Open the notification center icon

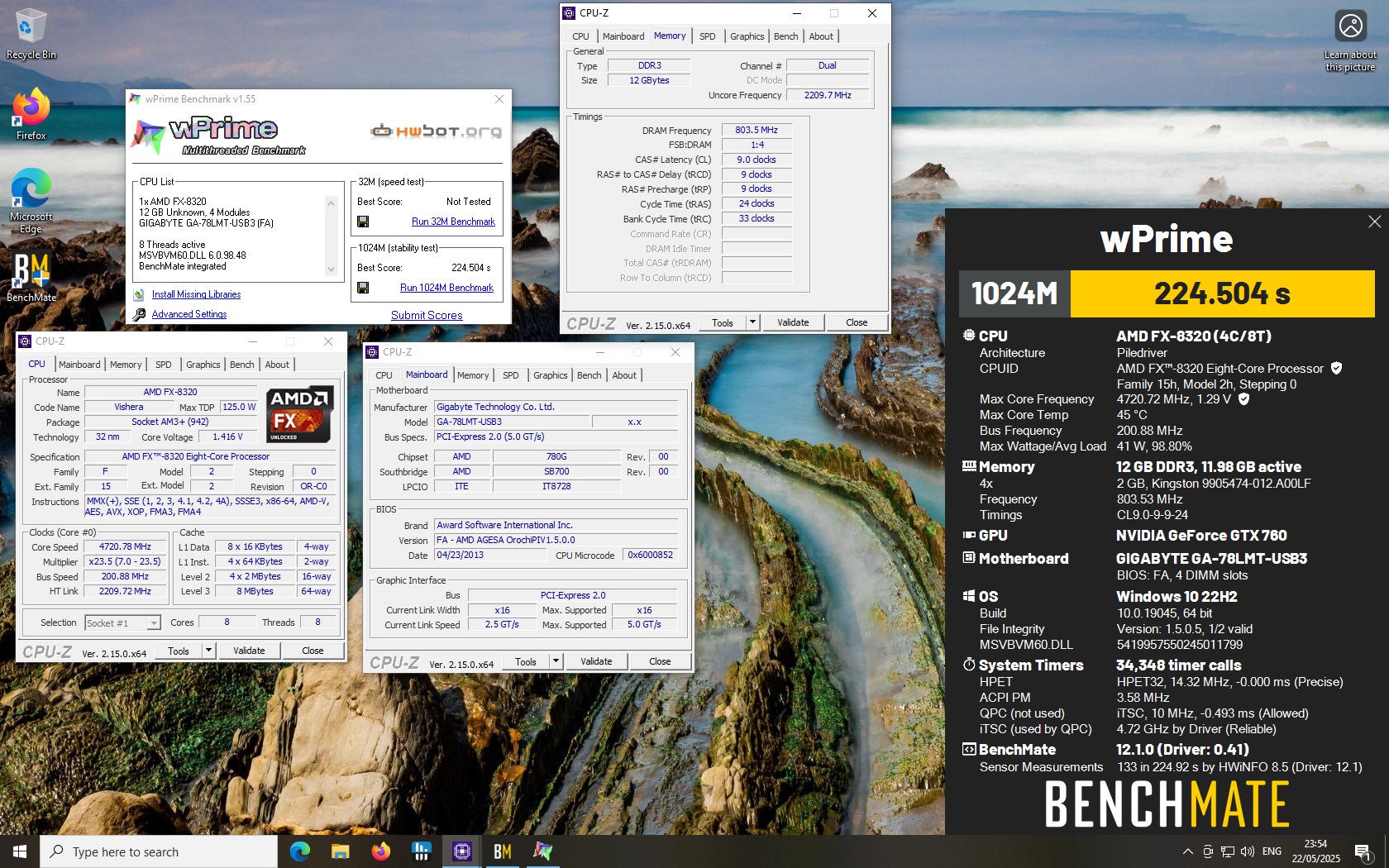click(1363, 852)
